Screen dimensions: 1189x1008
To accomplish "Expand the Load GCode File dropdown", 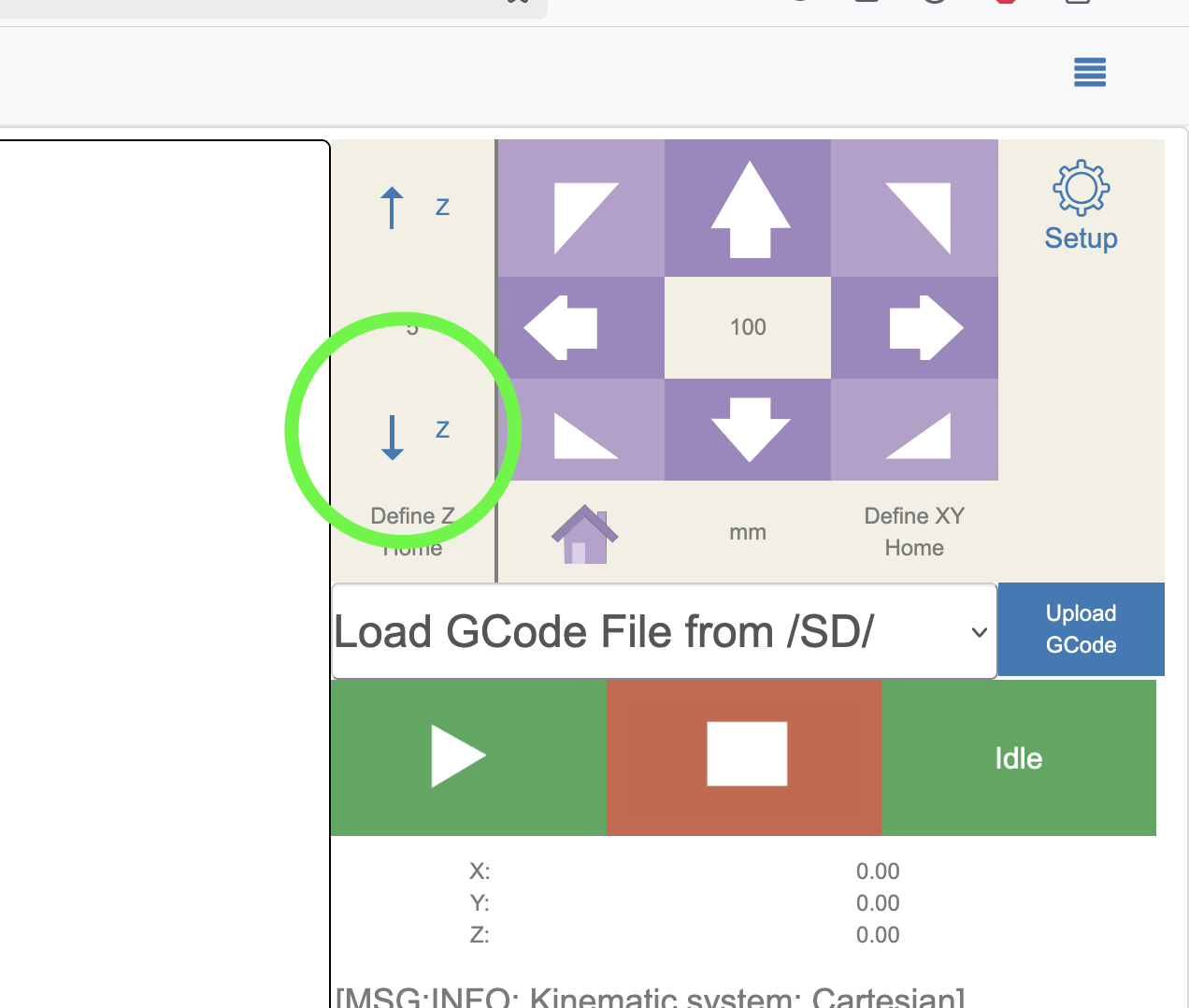I will click(664, 632).
